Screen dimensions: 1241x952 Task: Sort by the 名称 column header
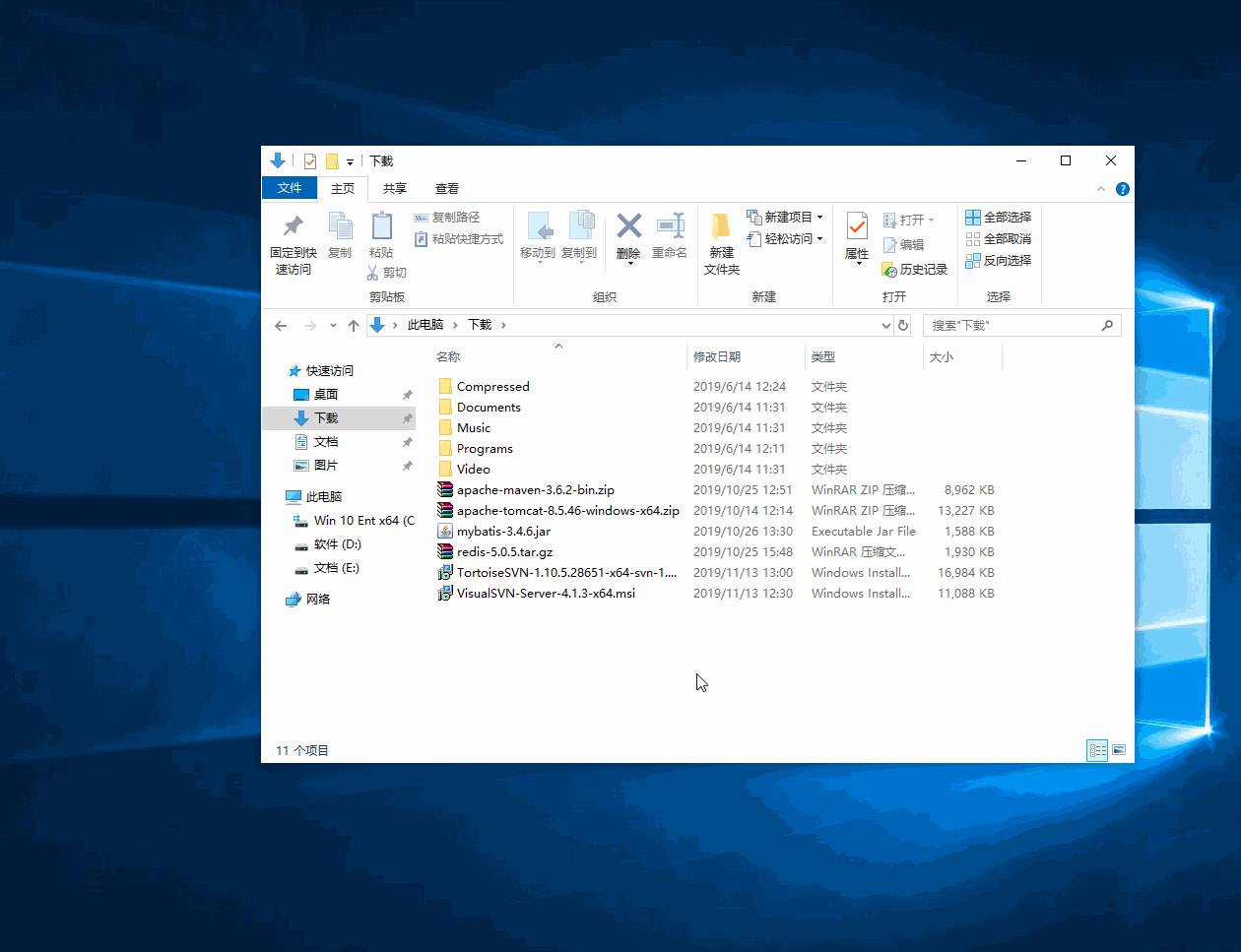(559, 357)
